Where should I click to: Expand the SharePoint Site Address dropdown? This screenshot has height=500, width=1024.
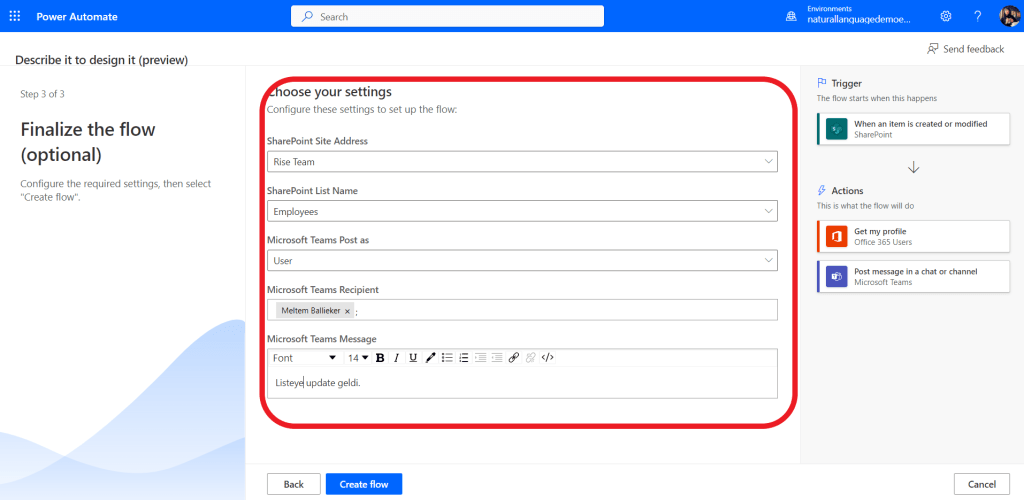767,162
